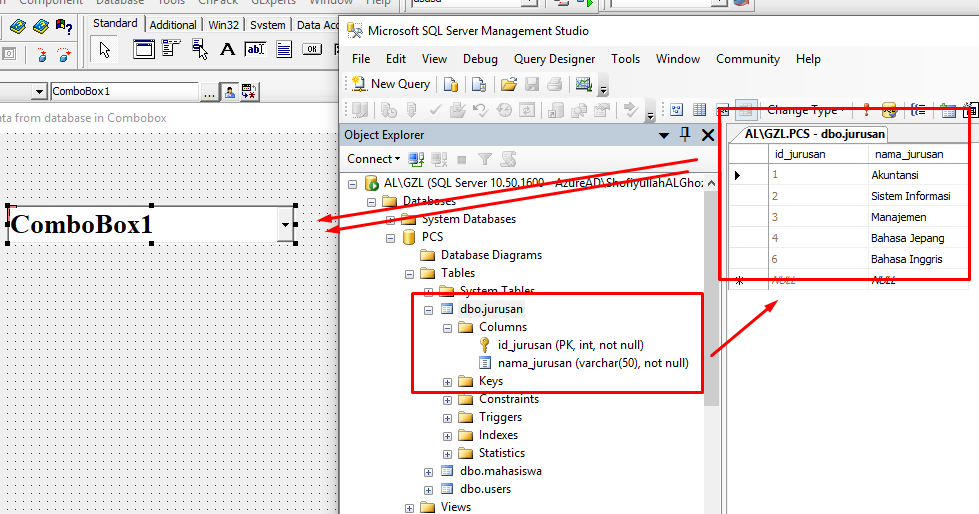Click the Trace Into icon in Delphi
Viewport: 979px width, 514px height.
42,54
